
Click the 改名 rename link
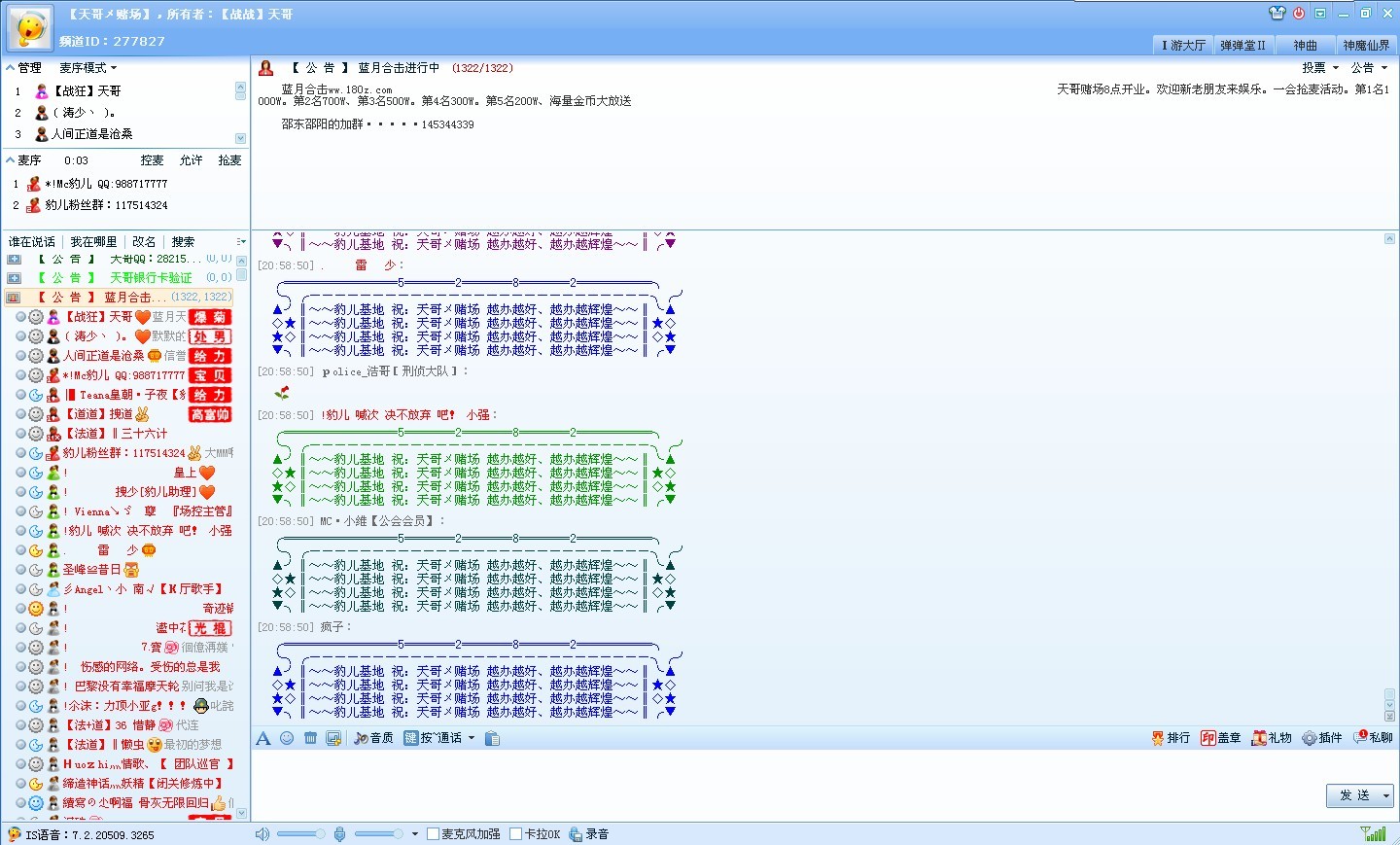coord(144,242)
